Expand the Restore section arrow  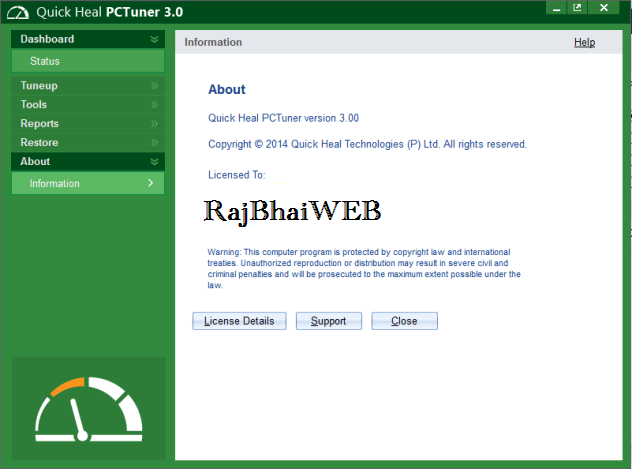pyautogui.click(x=154, y=143)
